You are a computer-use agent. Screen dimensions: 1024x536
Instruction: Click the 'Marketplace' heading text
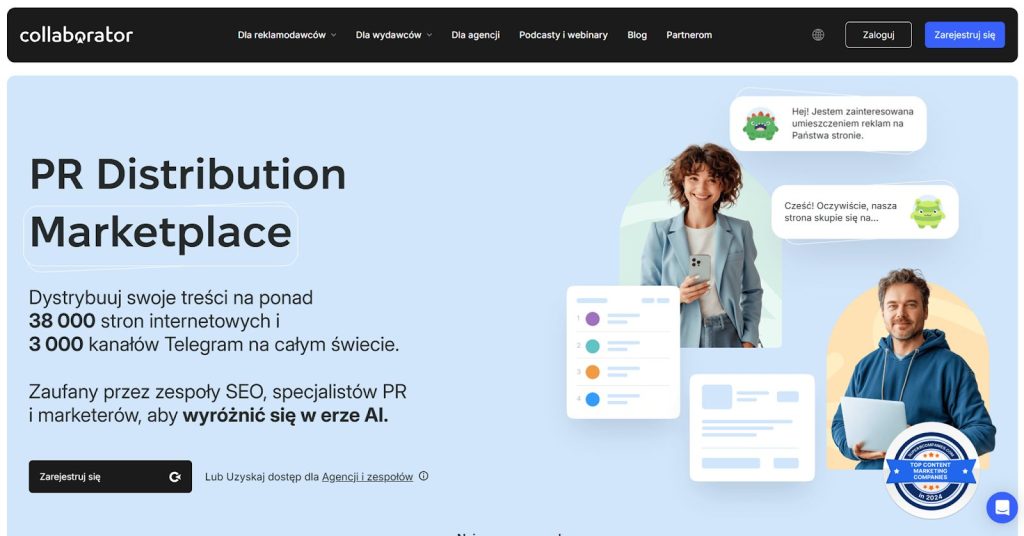(x=161, y=232)
